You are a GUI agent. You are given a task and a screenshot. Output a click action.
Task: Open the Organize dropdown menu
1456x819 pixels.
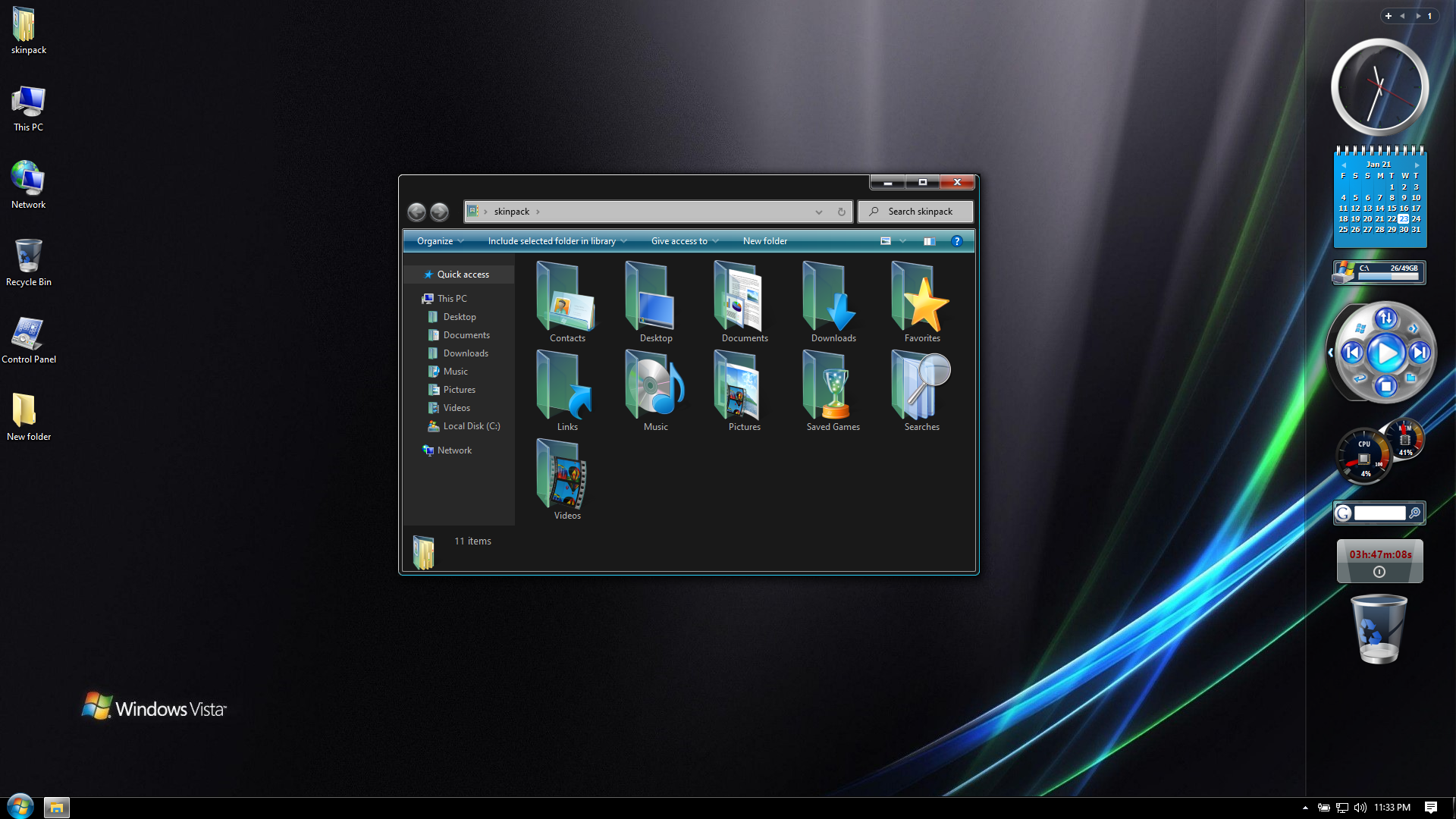point(440,241)
